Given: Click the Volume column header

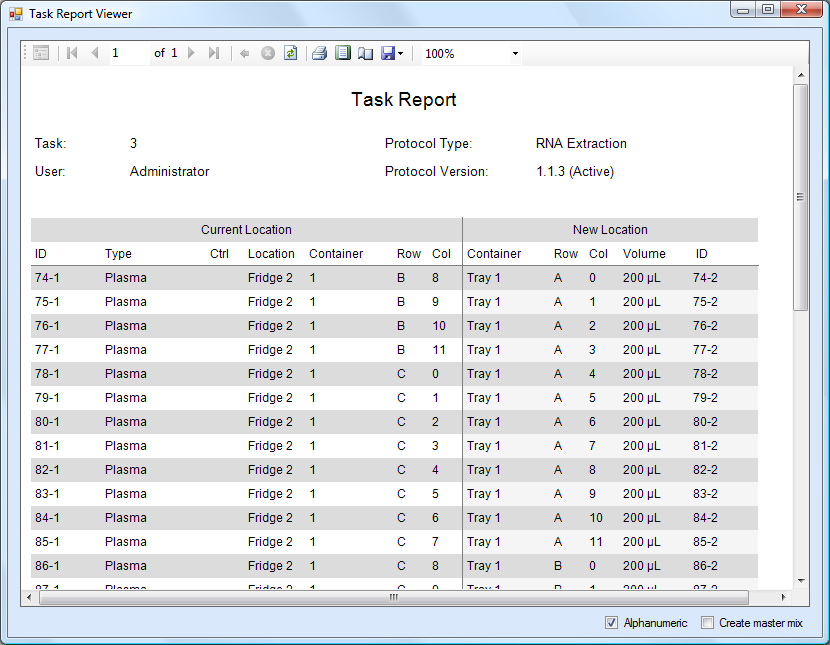Looking at the screenshot, I should pos(644,254).
